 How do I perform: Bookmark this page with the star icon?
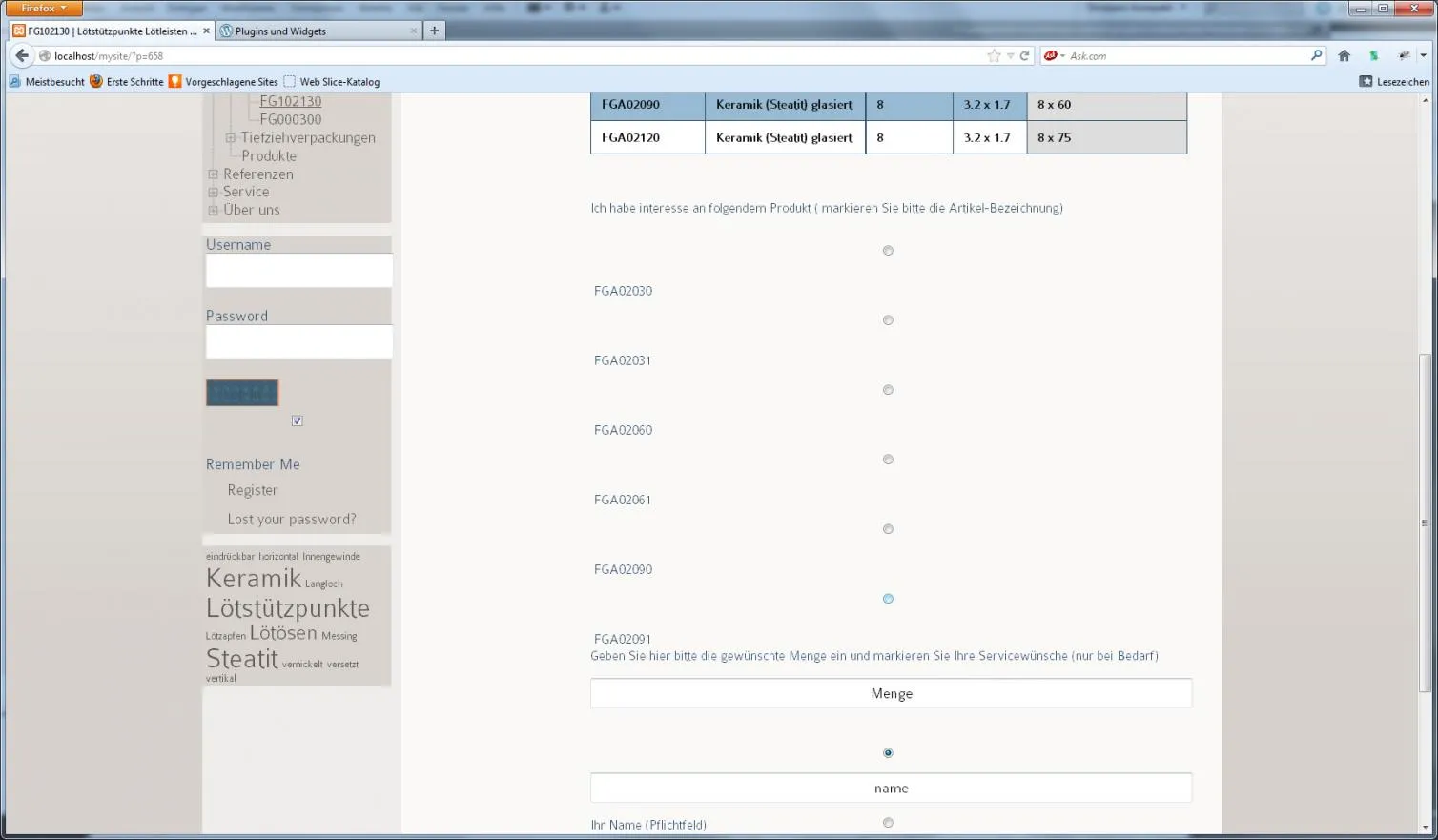[995, 56]
